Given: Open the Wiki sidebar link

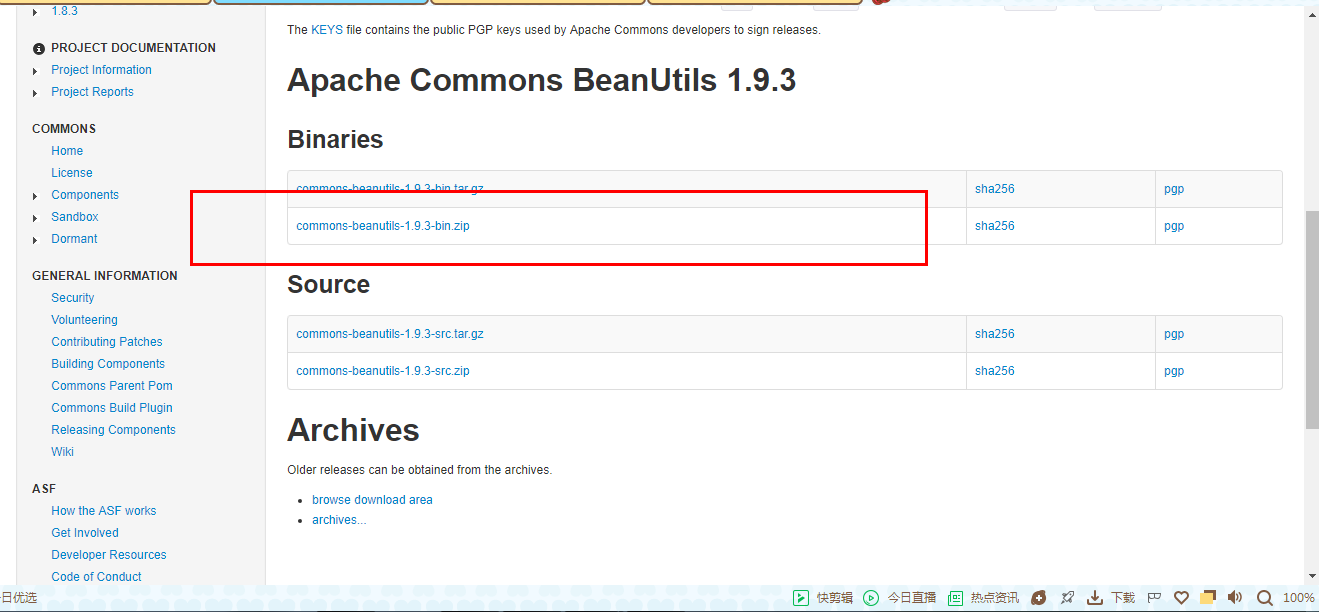Looking at the screenshot, I should pyautogui.click(x=63, y=452).
